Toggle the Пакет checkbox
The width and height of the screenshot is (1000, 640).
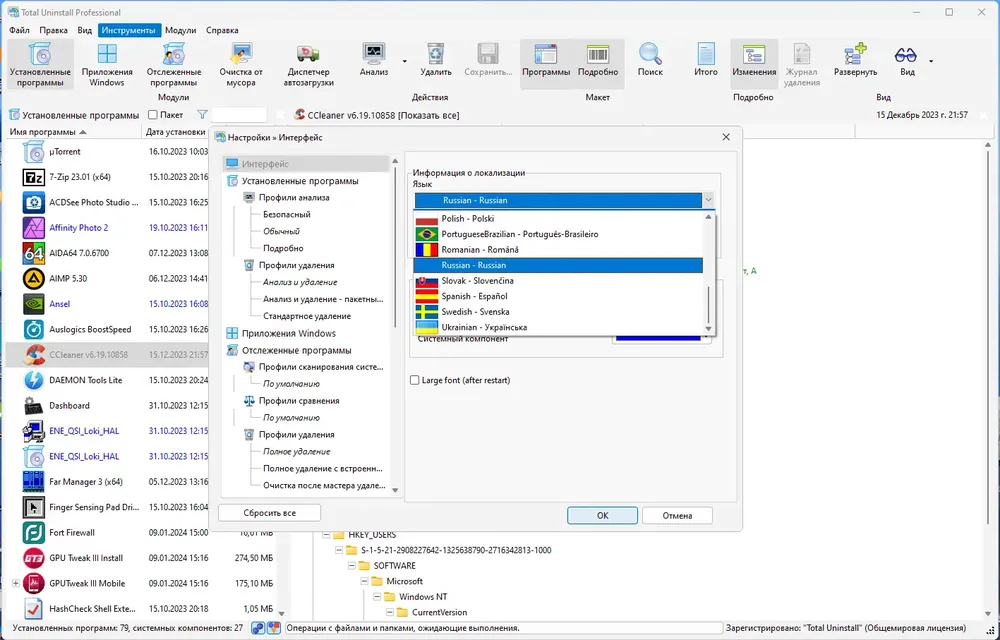[152, 115]
